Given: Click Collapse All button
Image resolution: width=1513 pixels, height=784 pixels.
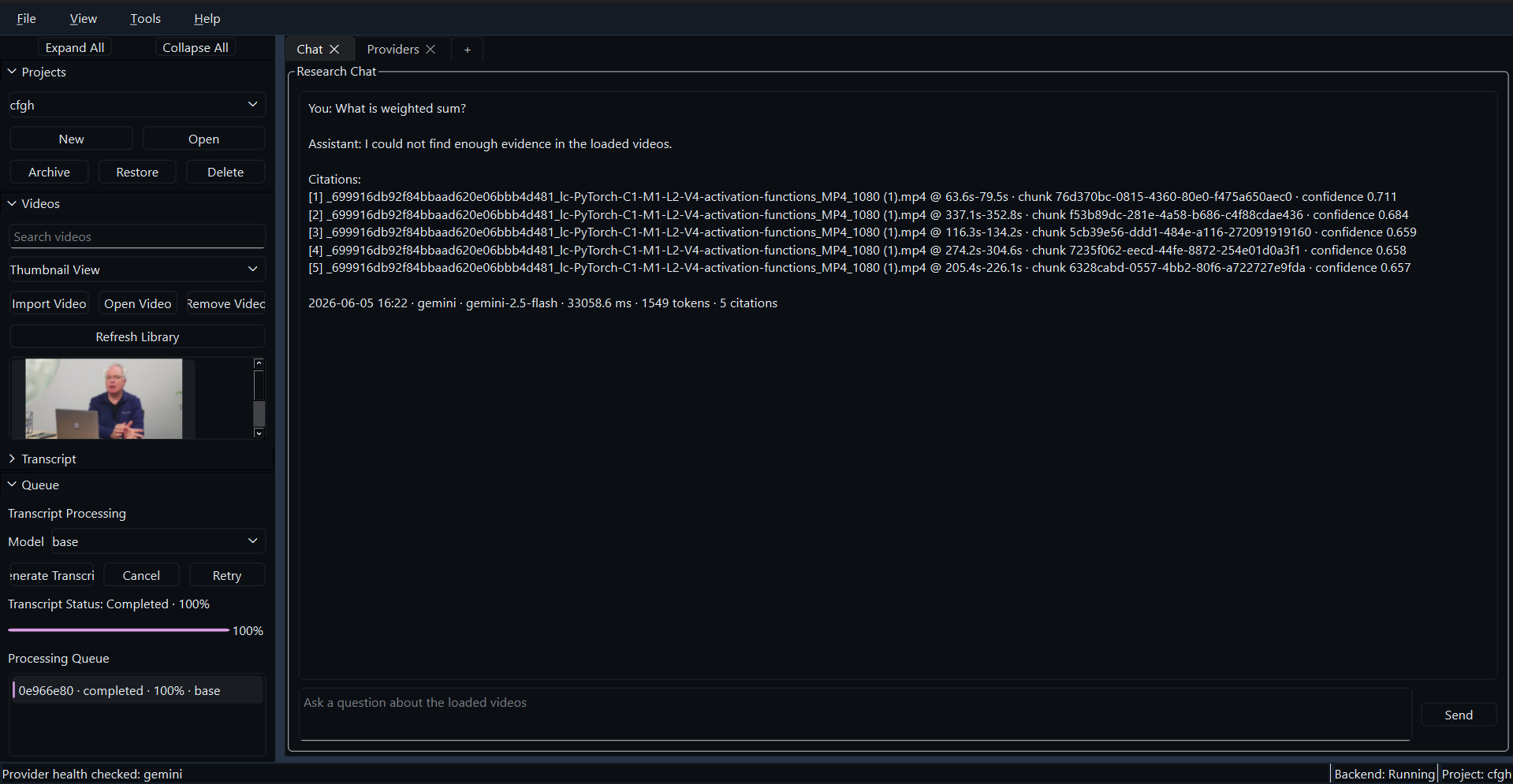Looking at the screenshot, I should pyautogui.click(x=196, y=47).
